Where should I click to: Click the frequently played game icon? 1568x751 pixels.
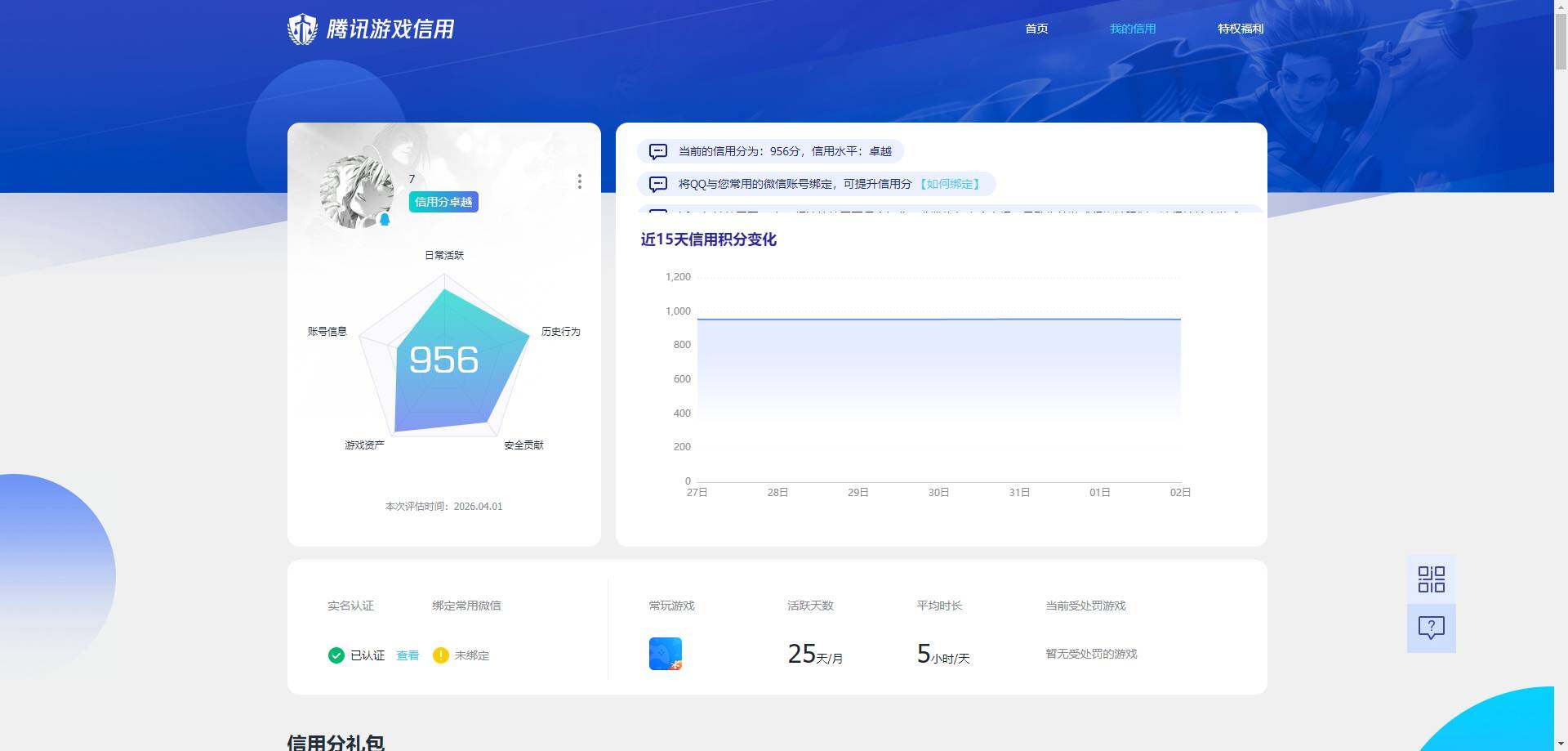click(666, 654)
